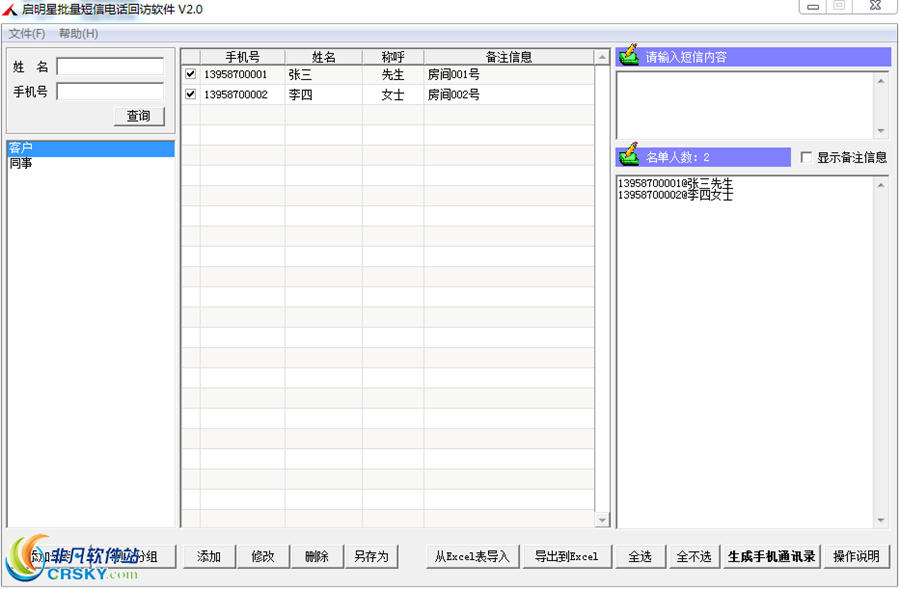Viewport: 900px width, 589px height.
Task: Click the app logo in the title bar
Action: pos(9,9)
